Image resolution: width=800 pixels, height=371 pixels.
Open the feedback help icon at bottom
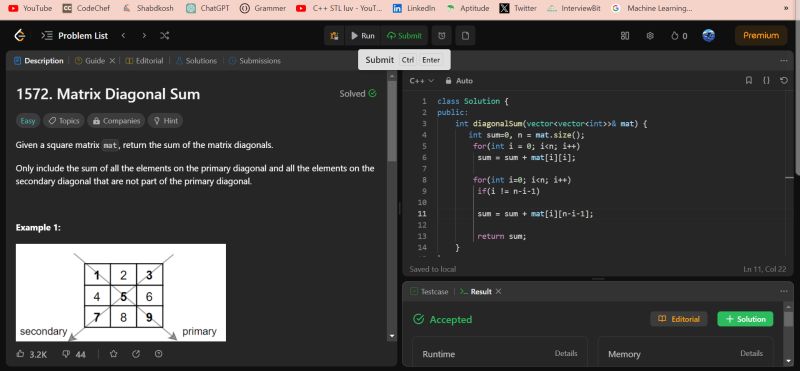click(158, 354)
